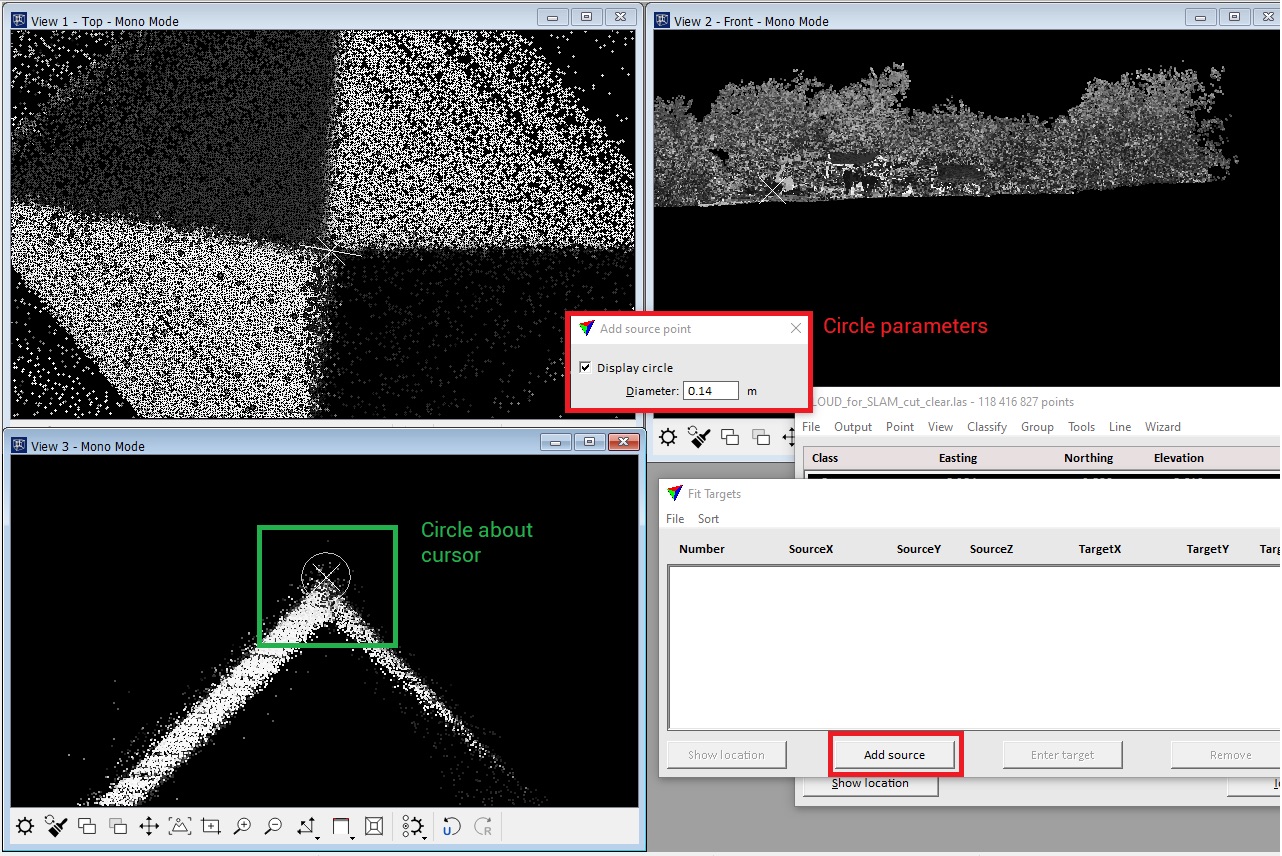The width and height of the screenshot is (1282, 856).
Task: Click the Enter target button
Action: point(1062,754)
